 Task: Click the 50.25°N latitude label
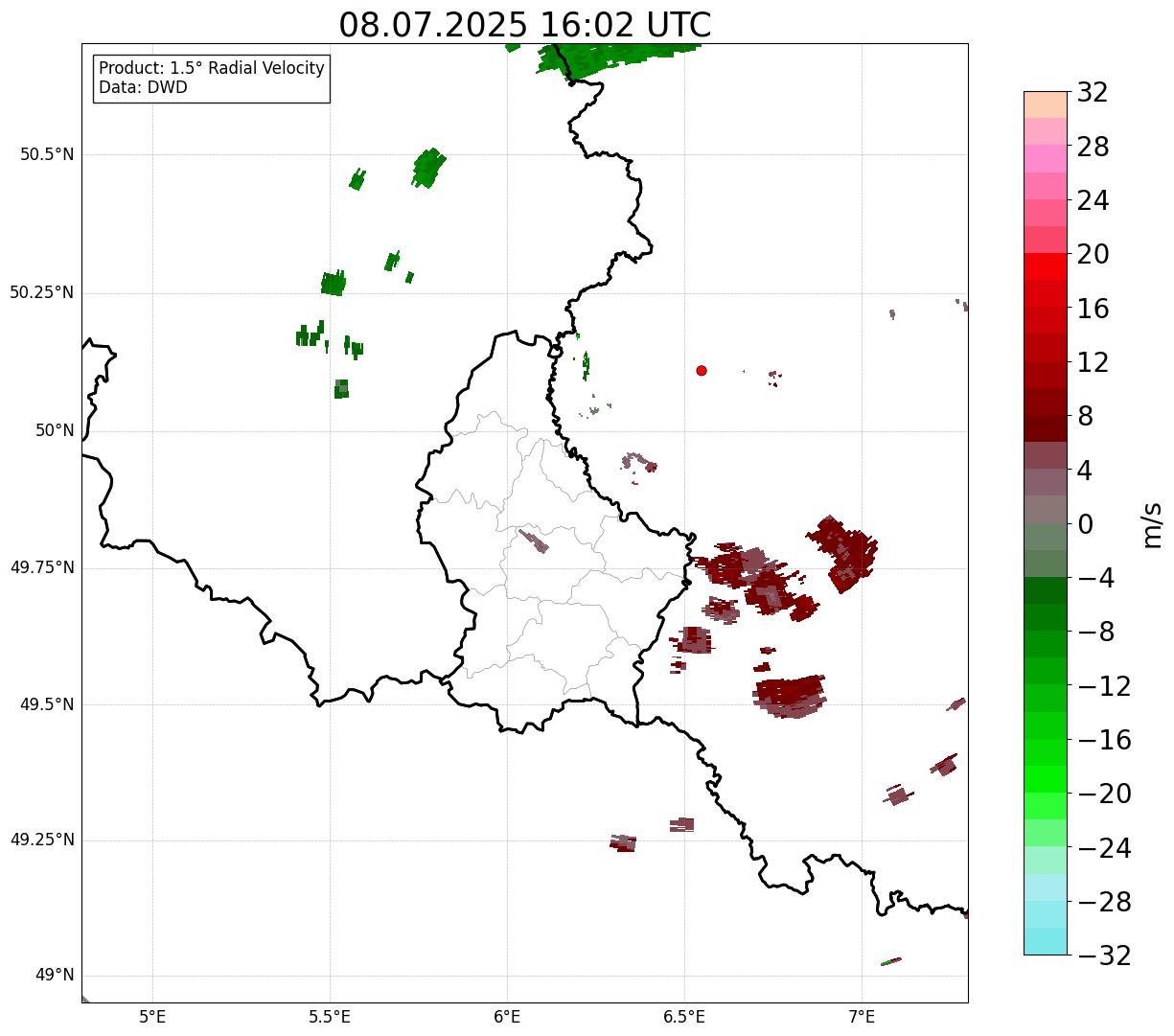click(42, 292)
